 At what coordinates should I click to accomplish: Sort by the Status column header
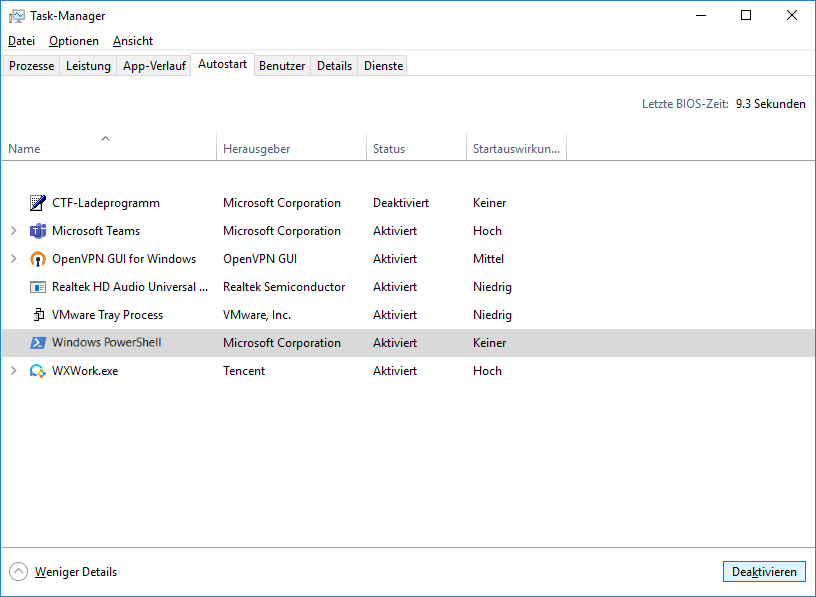389,149
